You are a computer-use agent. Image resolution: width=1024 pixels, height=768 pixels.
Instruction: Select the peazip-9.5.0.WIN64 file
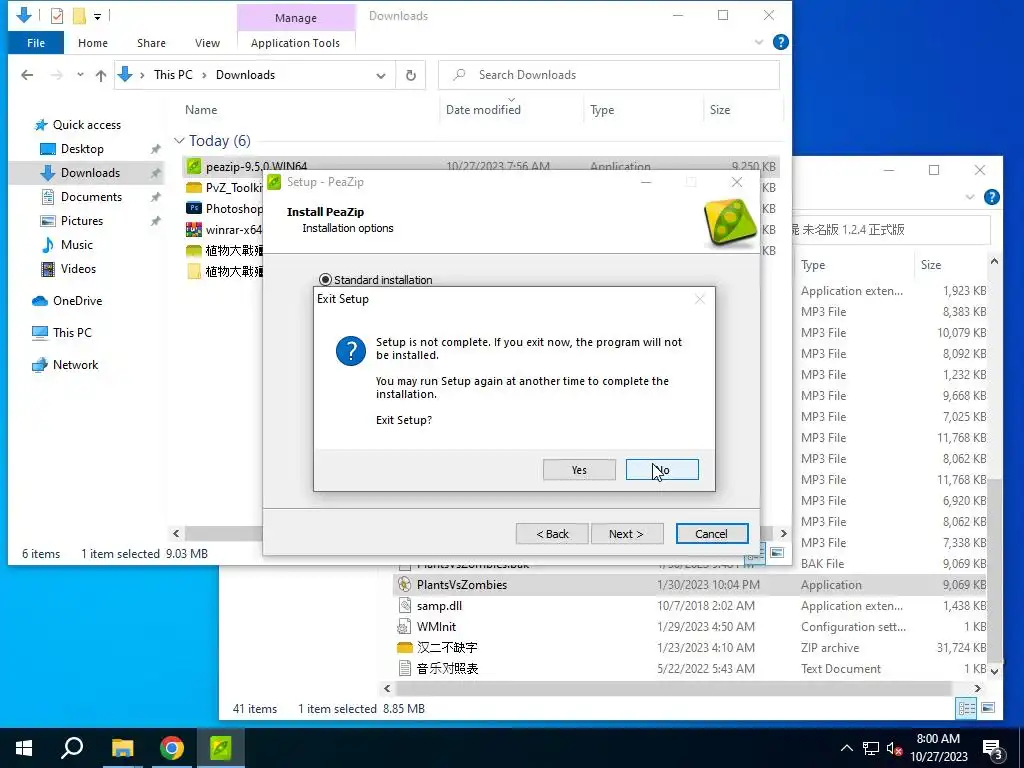[x=256, y=166]
